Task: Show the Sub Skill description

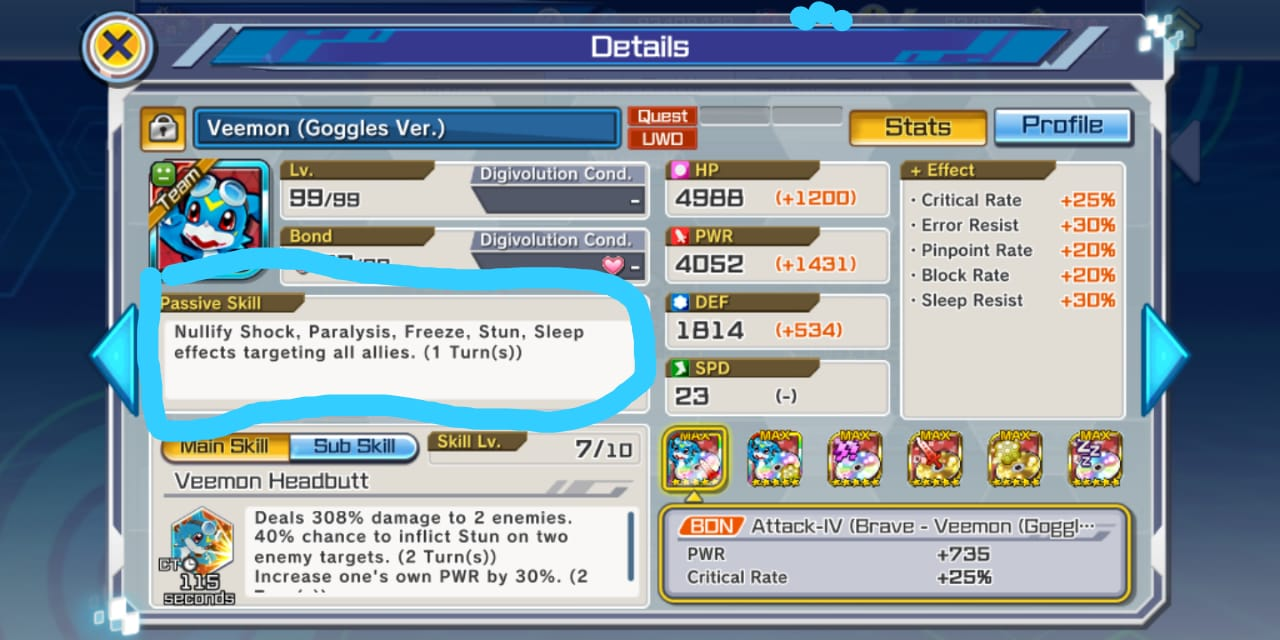Action: pos(354,447)
